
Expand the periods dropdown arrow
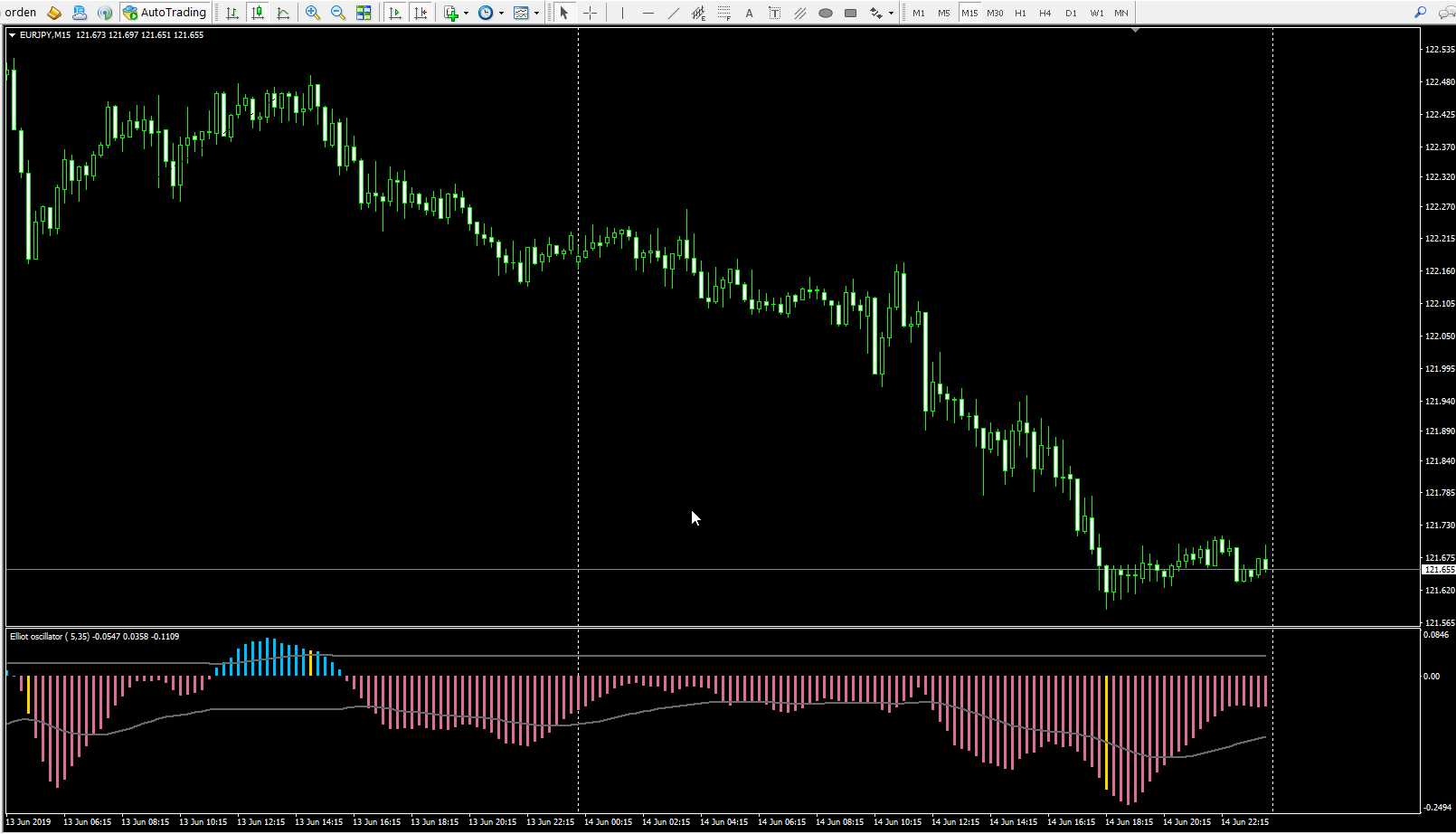point(501,13)
